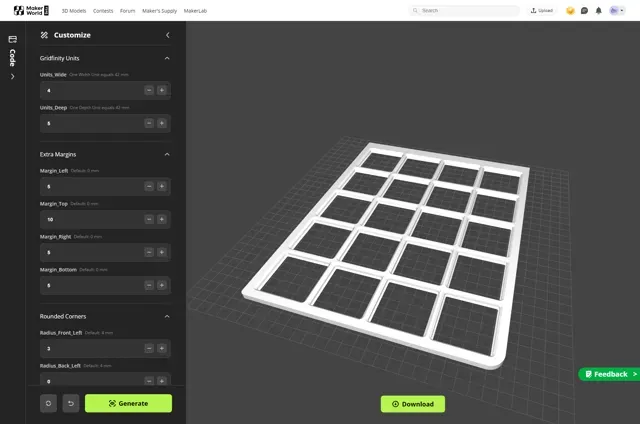
Task: Collapse the Rounded Corners section
Action: [167, 316]
